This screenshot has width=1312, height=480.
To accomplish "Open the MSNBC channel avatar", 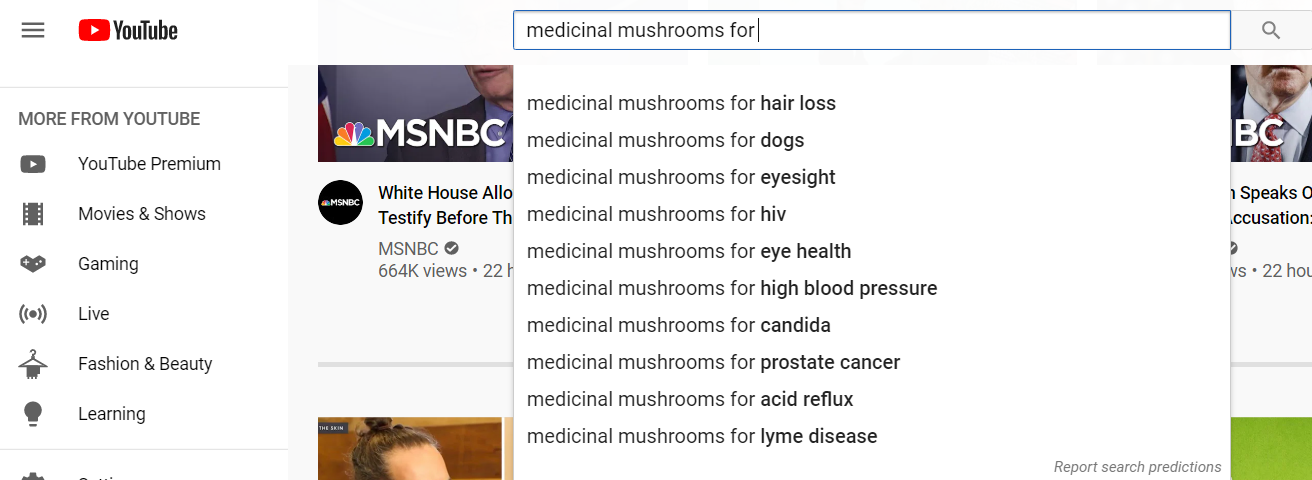I will point(340,203).
